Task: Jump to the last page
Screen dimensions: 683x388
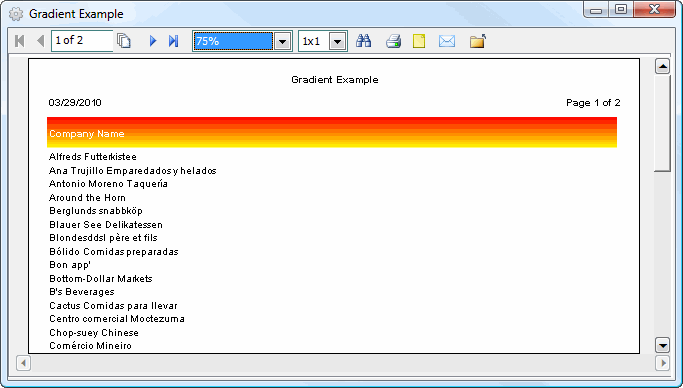Action: pyautogui.click(x=173, y=41)
